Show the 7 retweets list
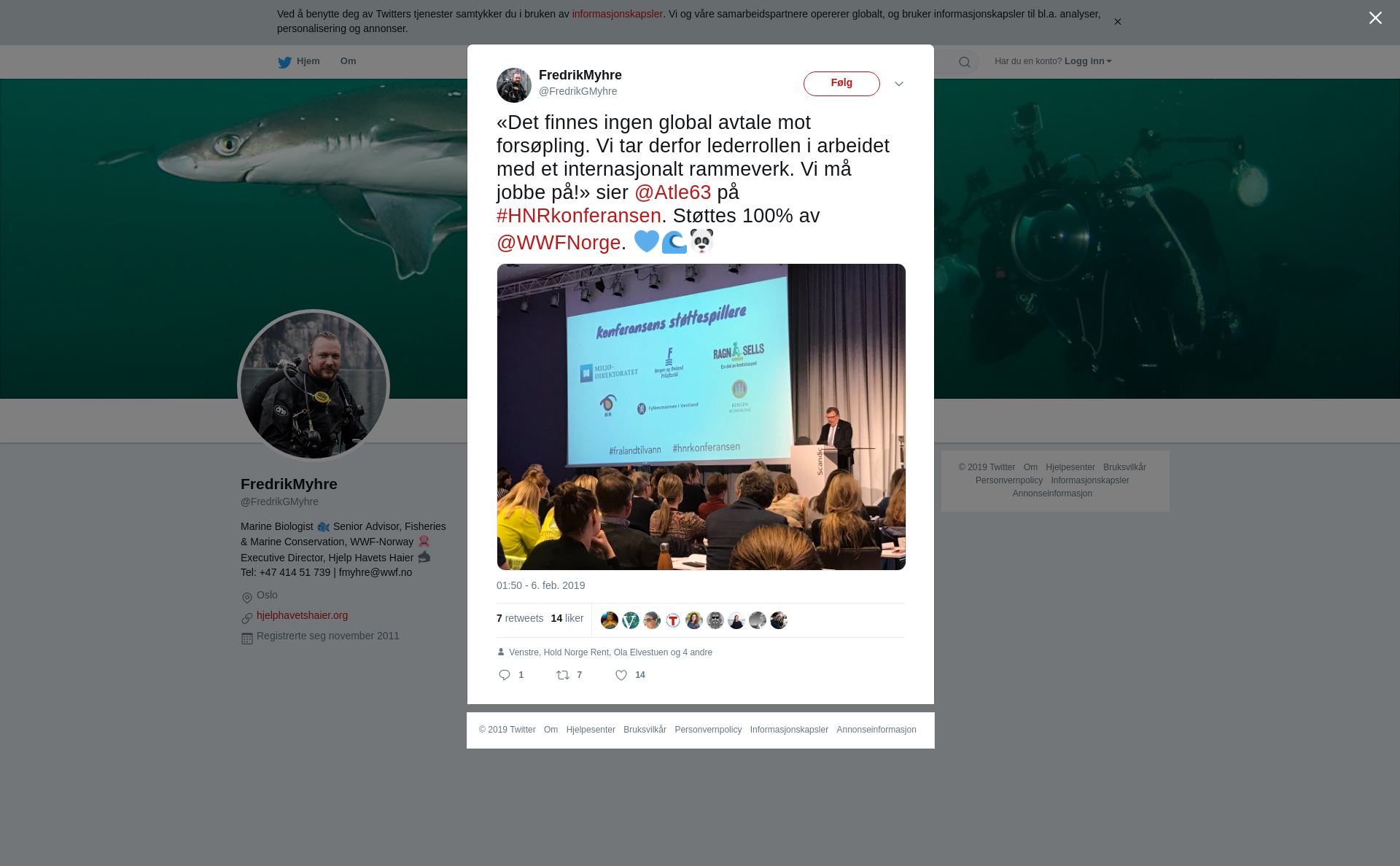The width and height of the screenshot is (1400, 866). click(520, 618)
